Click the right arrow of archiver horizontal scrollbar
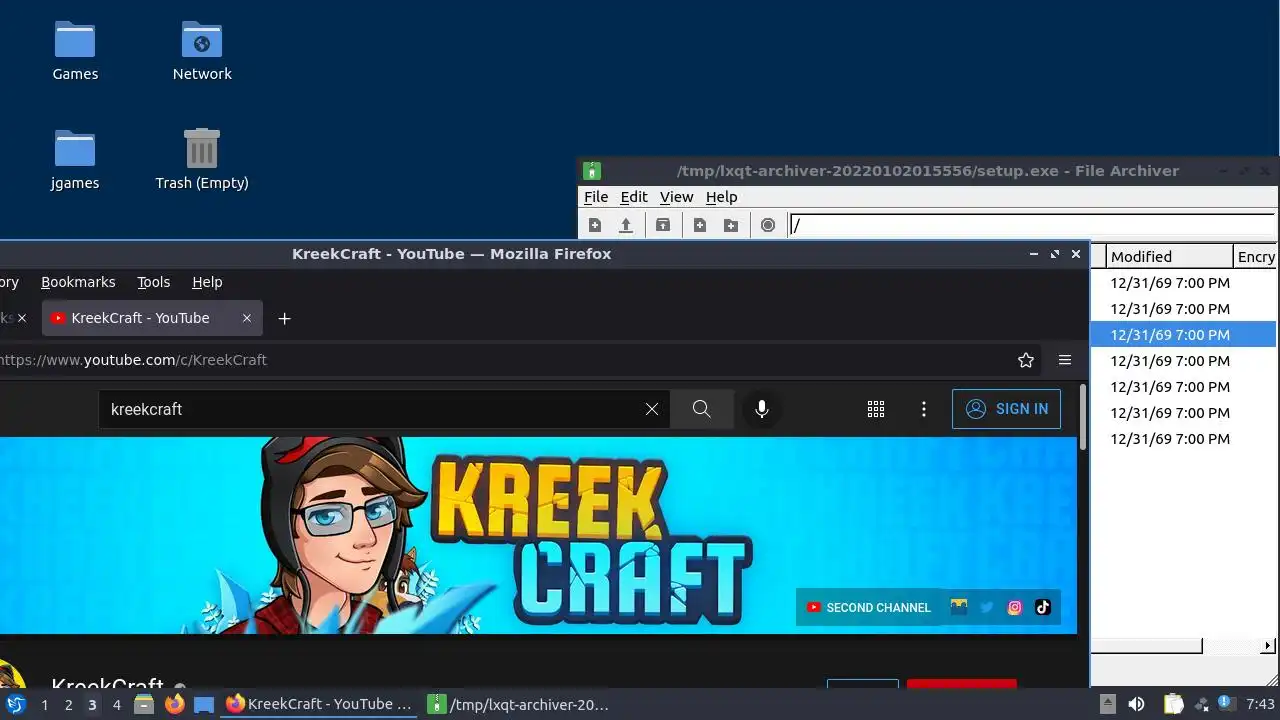Viewport: 1280px width, 720px height. (1269, 646)
